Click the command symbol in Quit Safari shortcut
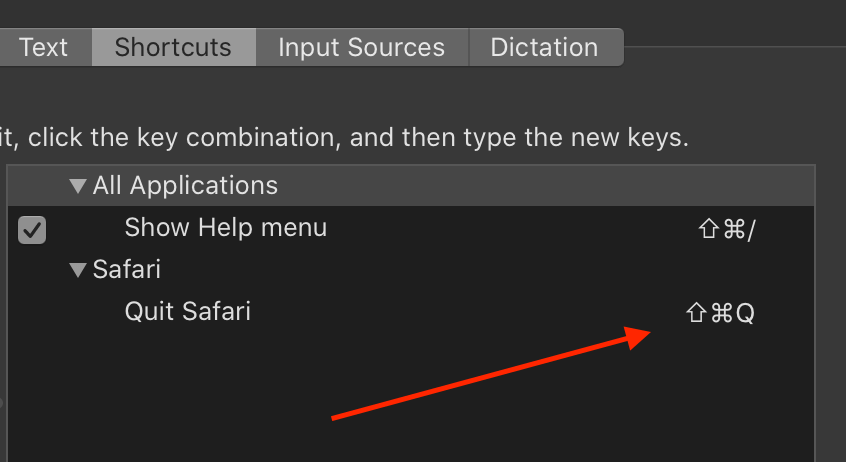This screenshot has width=846, height=462. click(722, 312)
